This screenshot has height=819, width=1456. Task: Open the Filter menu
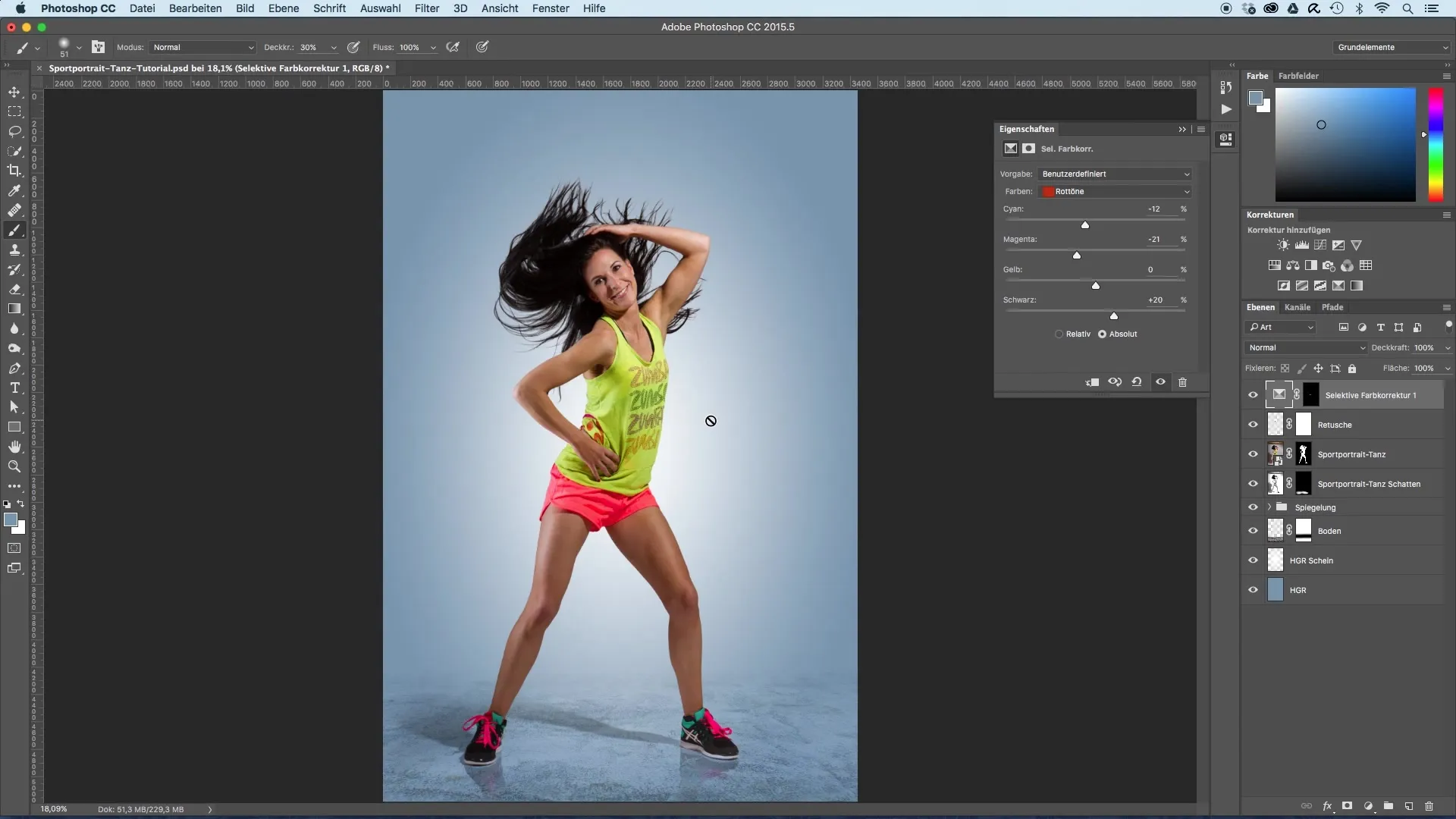tap(427, 8)
